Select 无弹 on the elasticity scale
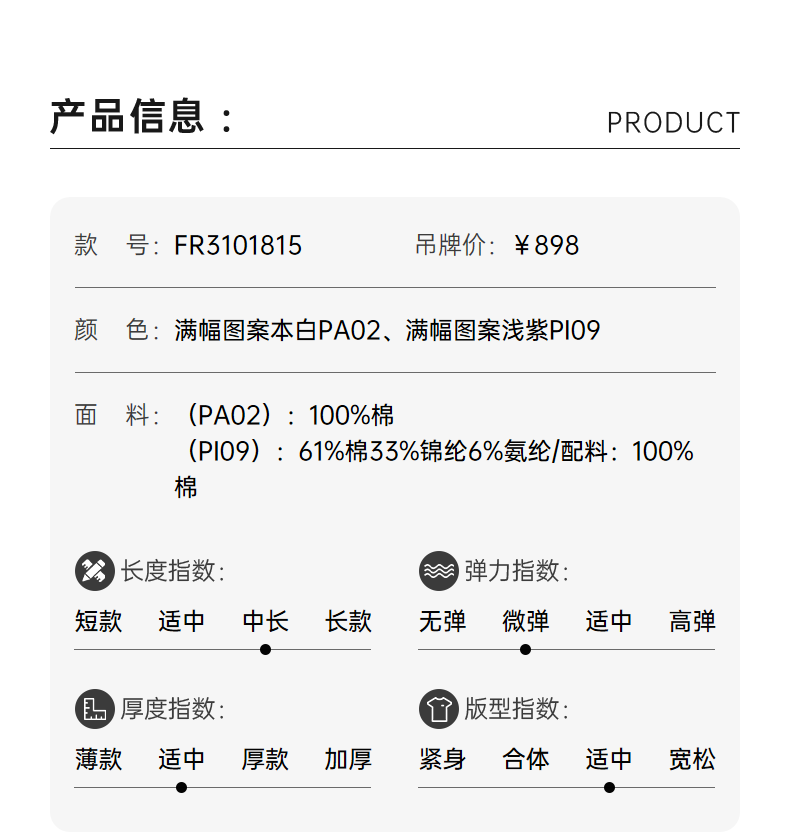 point(442,621)
